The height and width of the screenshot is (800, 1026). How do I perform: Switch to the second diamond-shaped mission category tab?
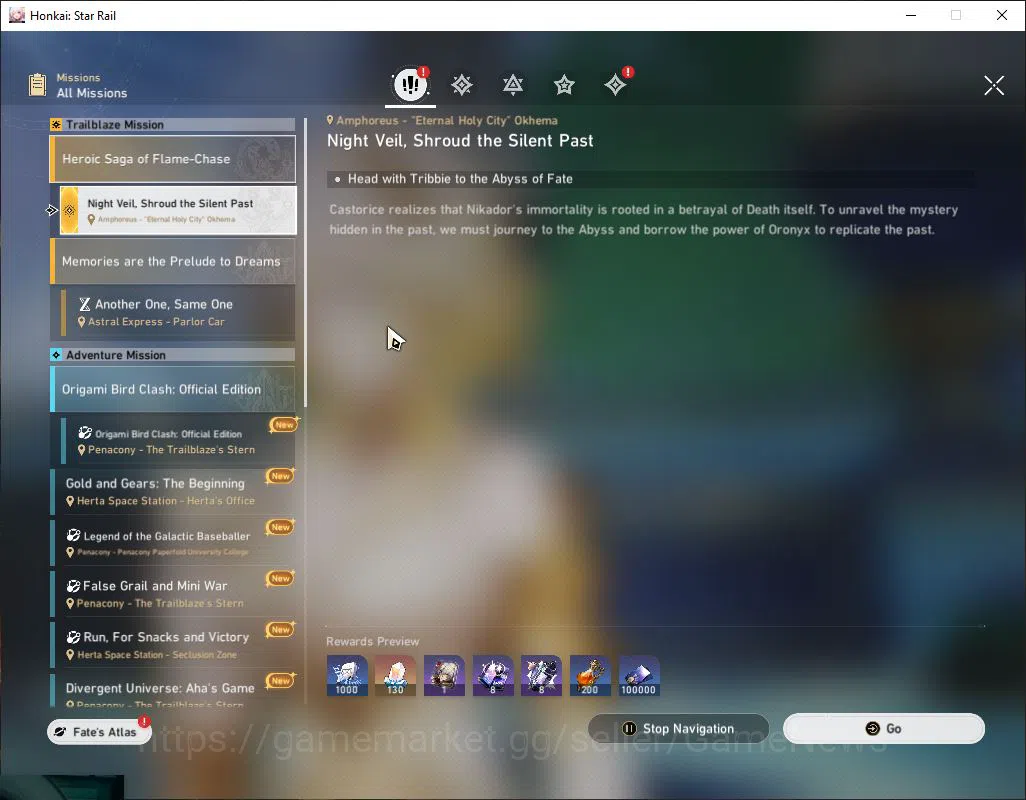point(462,85)
